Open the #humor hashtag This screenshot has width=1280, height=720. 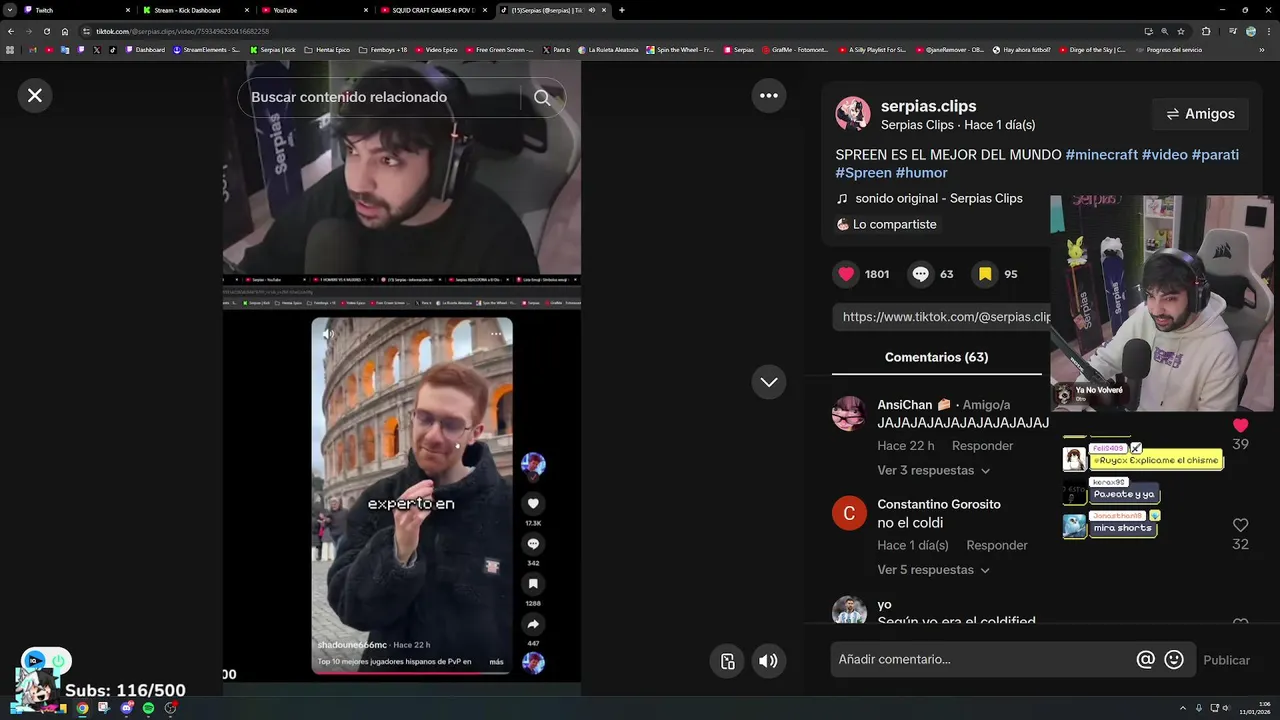coord(921,173)
